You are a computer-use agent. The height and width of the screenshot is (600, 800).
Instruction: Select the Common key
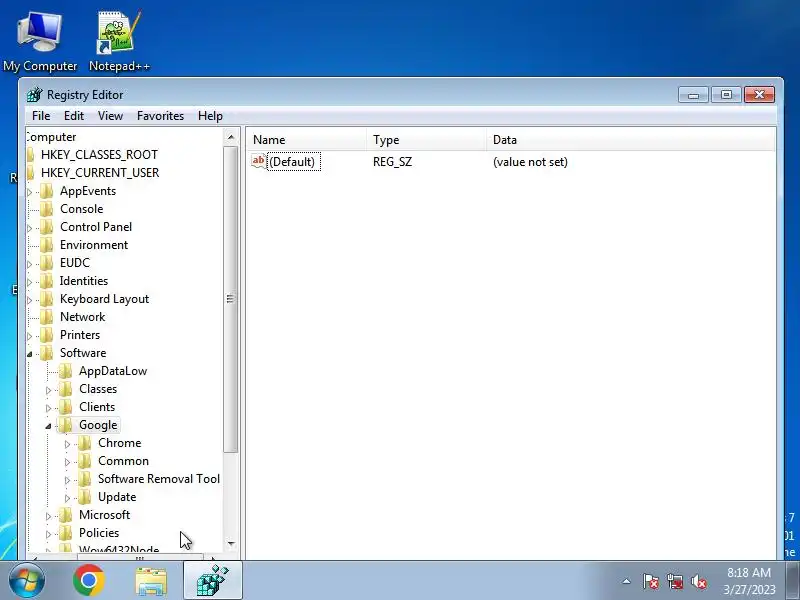click(123, 461)
